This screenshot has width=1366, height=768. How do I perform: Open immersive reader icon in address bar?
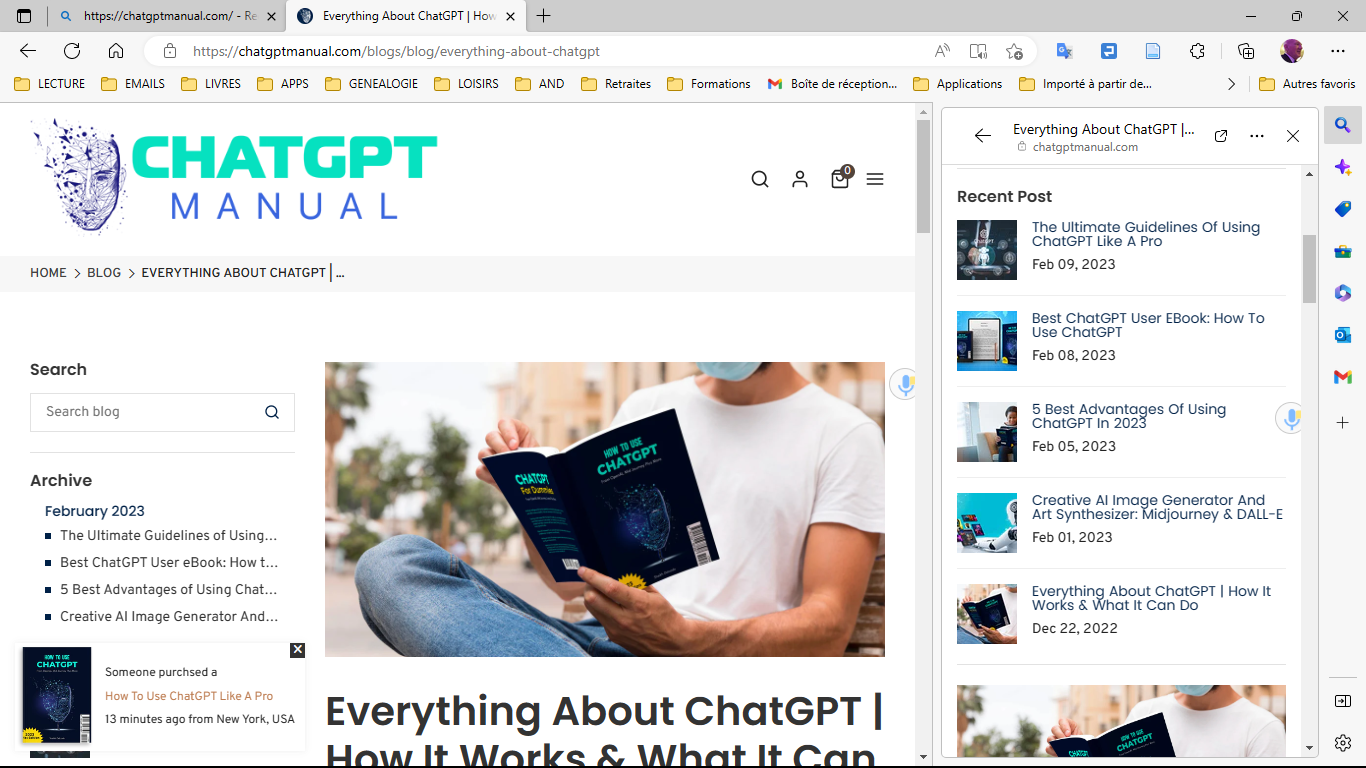[978, 51]
